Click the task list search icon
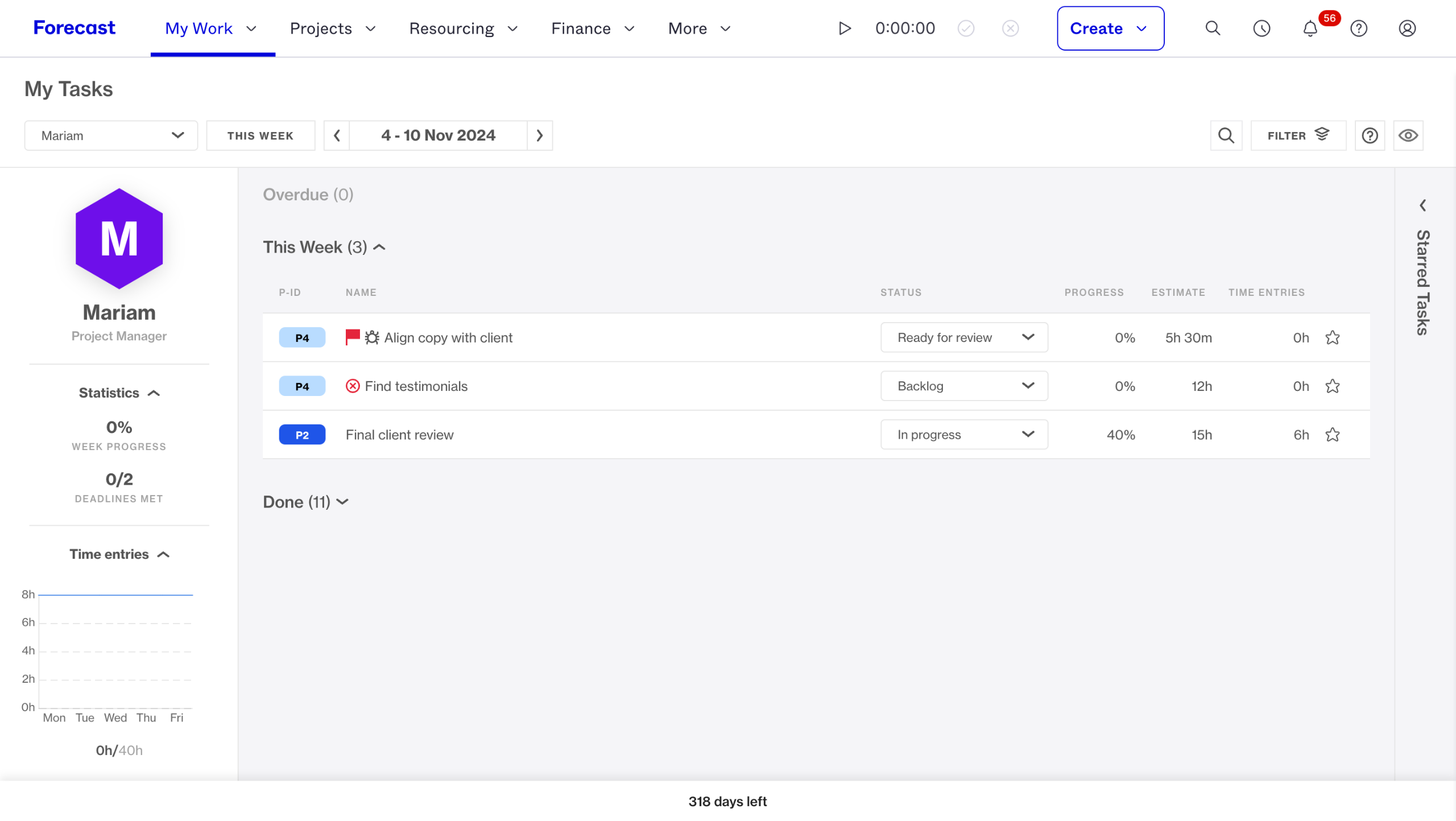This screenshot has height=821, width=1456. click(x=1226, y=135)
